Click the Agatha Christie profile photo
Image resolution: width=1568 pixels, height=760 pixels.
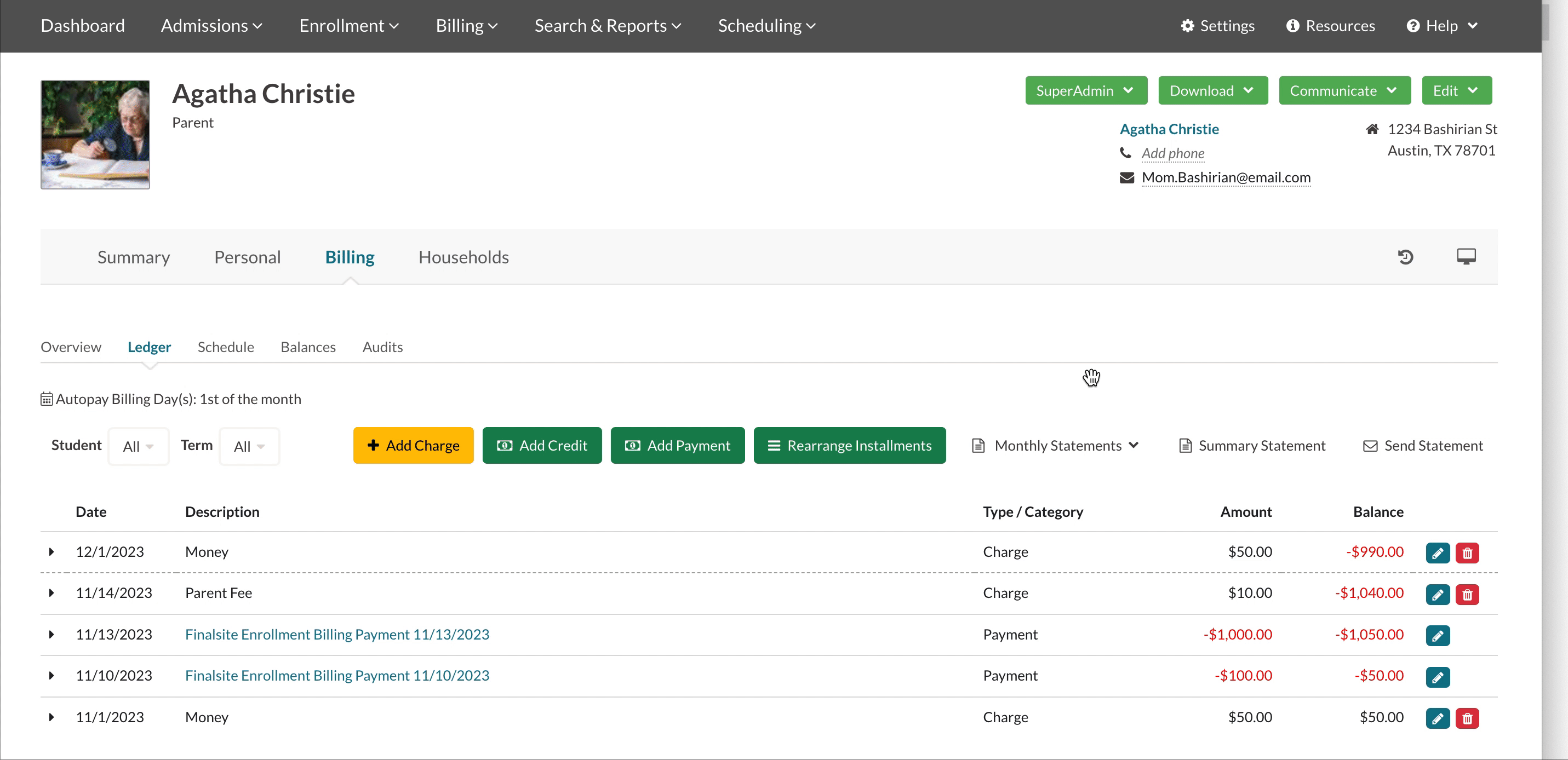pyautogui.click(x=95, y=135)
